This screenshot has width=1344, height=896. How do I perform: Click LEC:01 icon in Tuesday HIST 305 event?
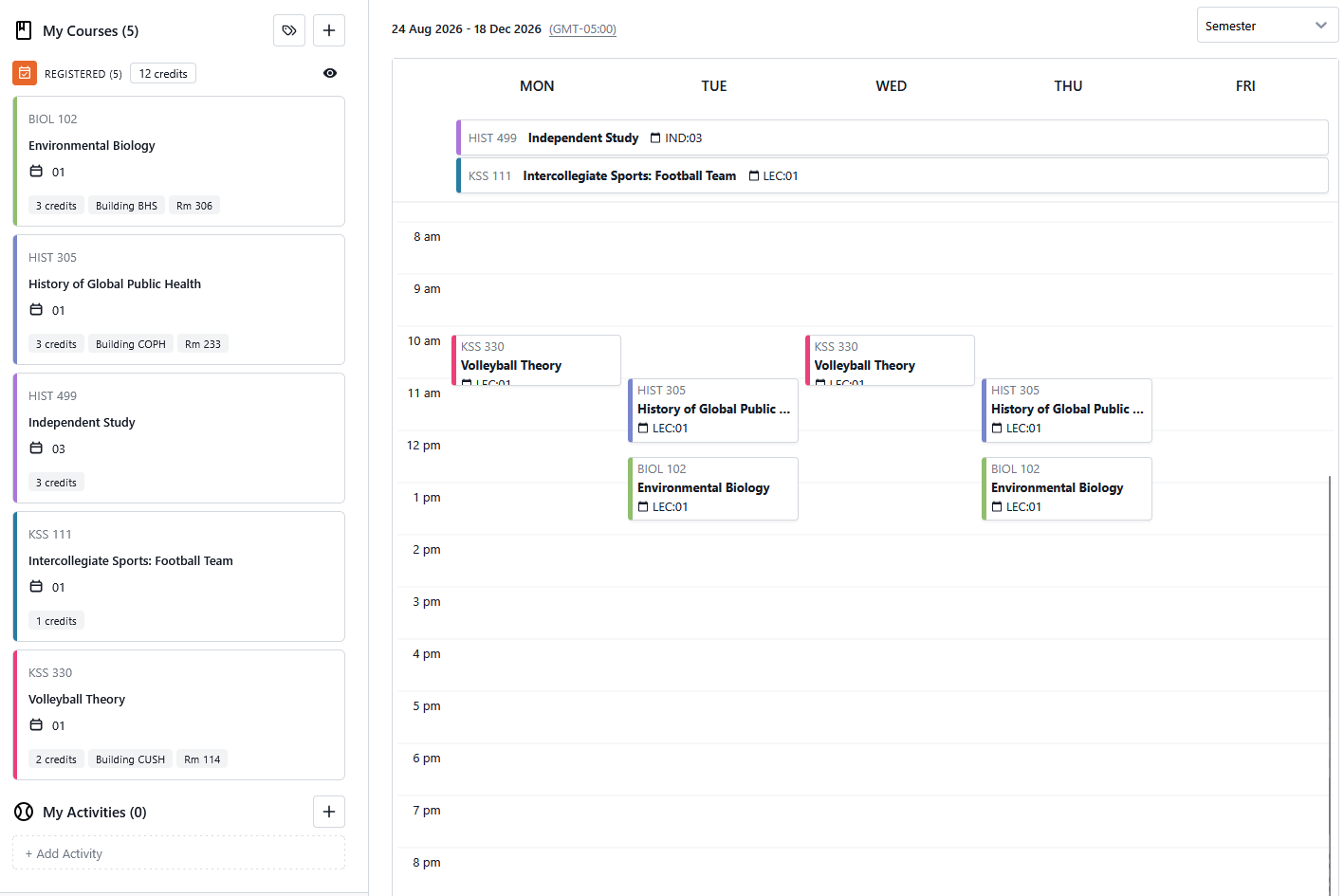tap(643, 429)
